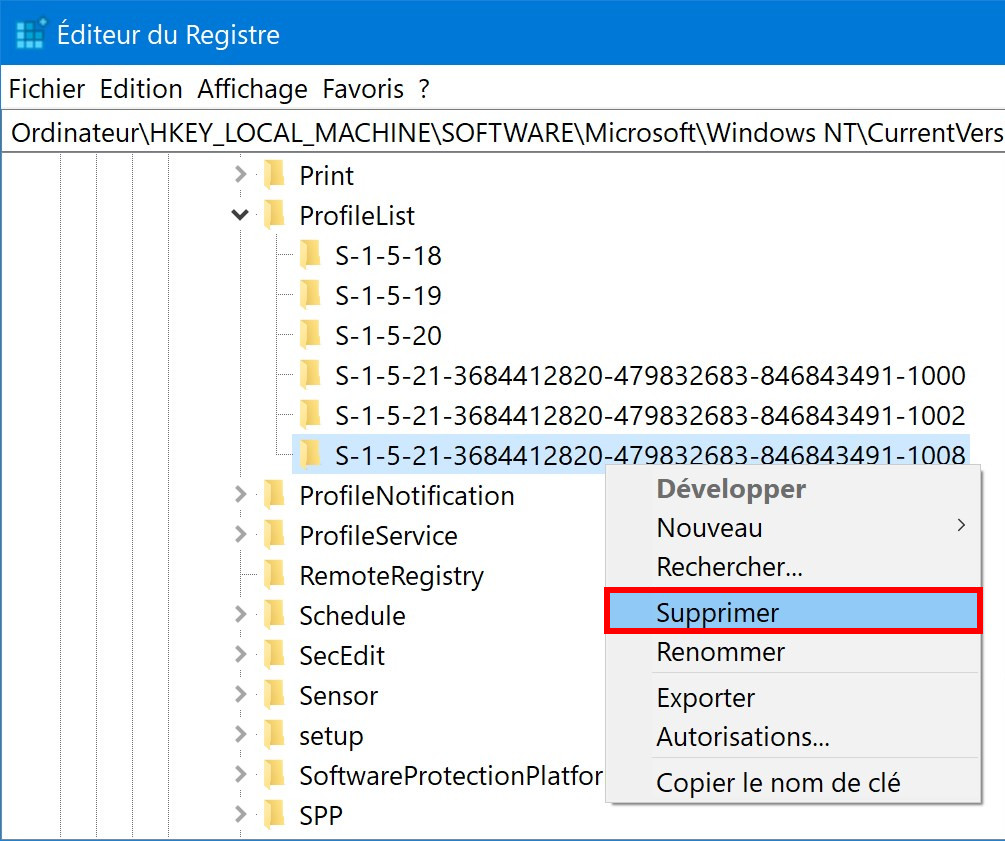
Task: Click the Print folder icon
Action: coord(274,174)
